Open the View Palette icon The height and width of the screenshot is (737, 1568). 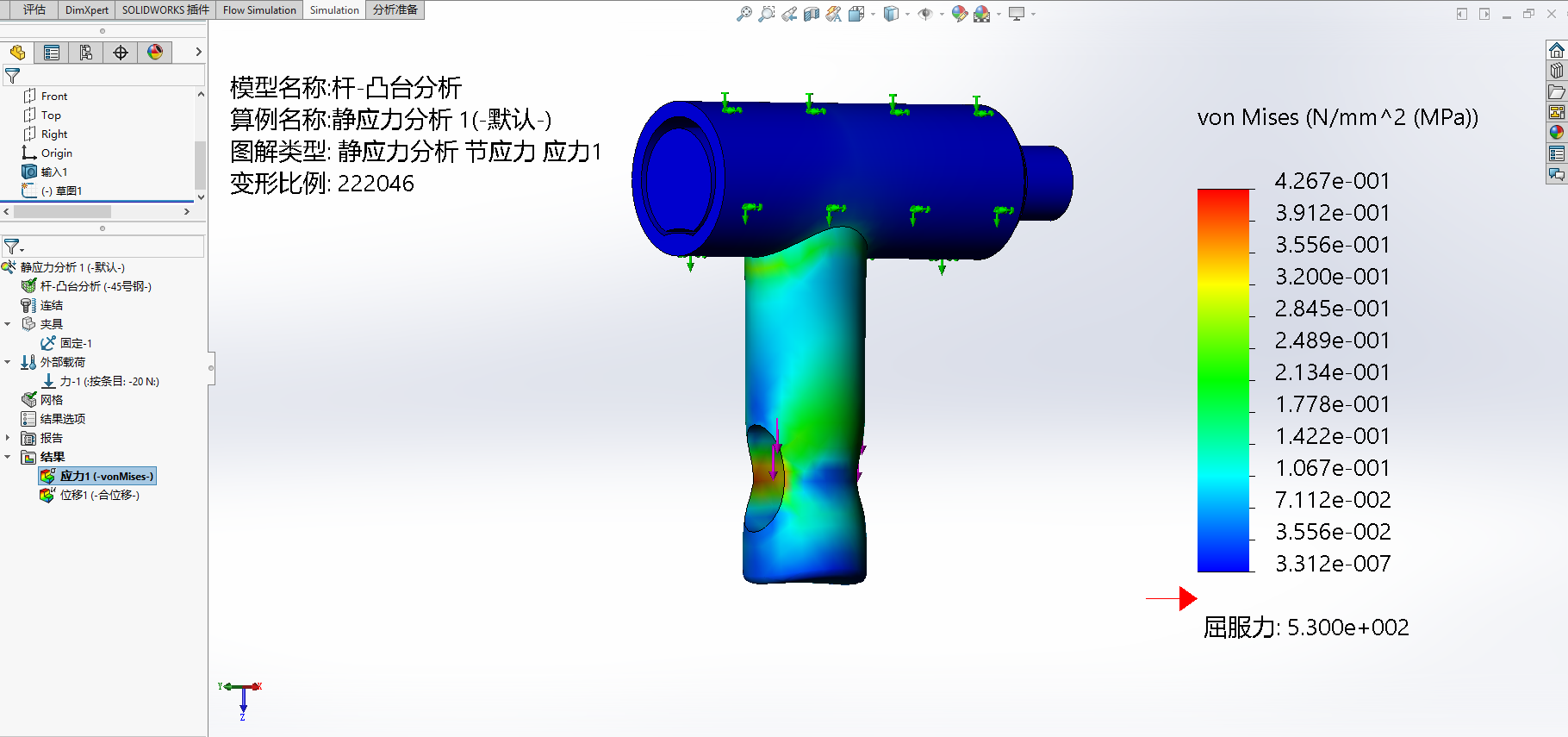coord(1557,112)
